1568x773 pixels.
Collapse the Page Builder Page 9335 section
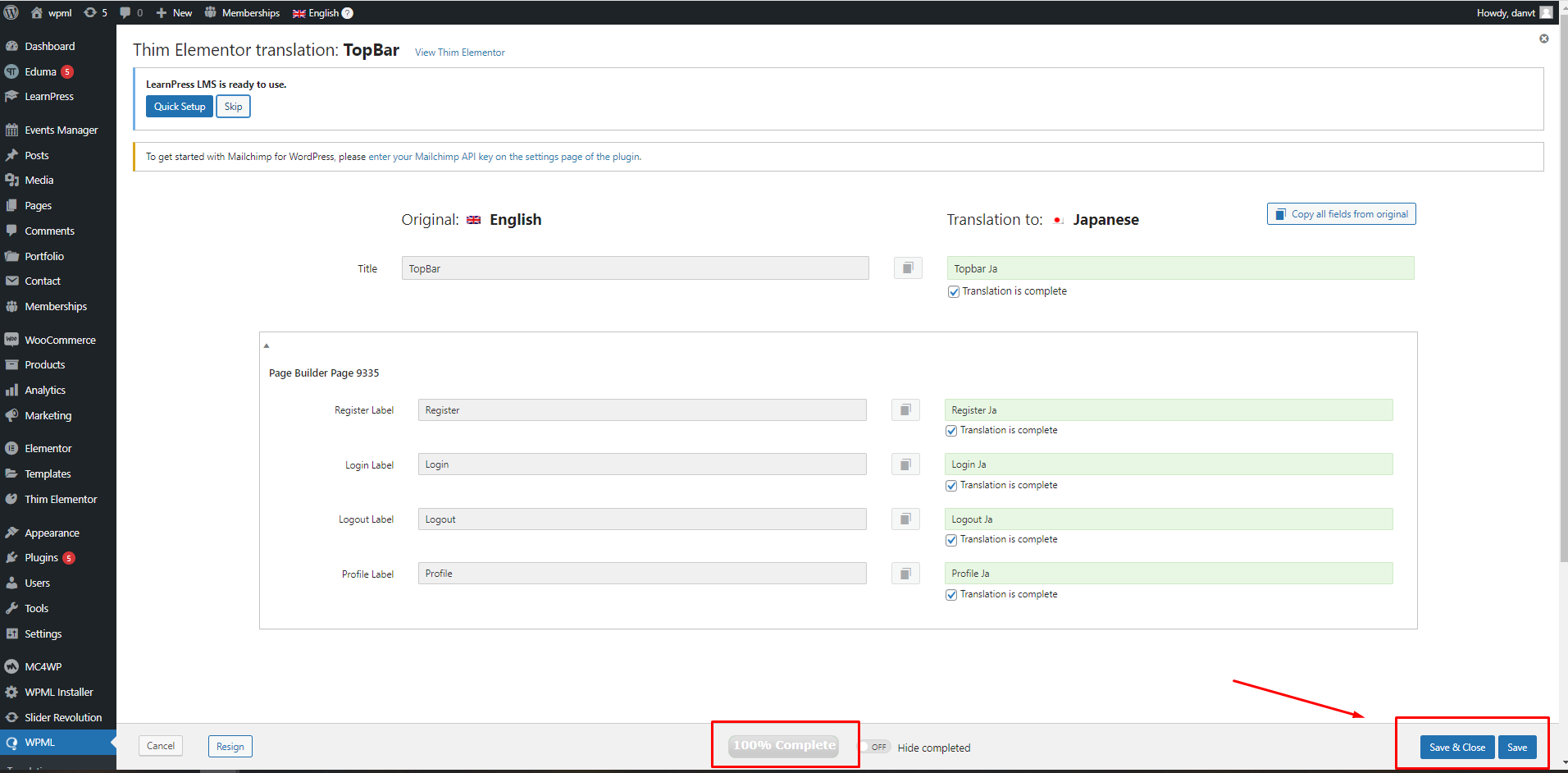(267, 345)
